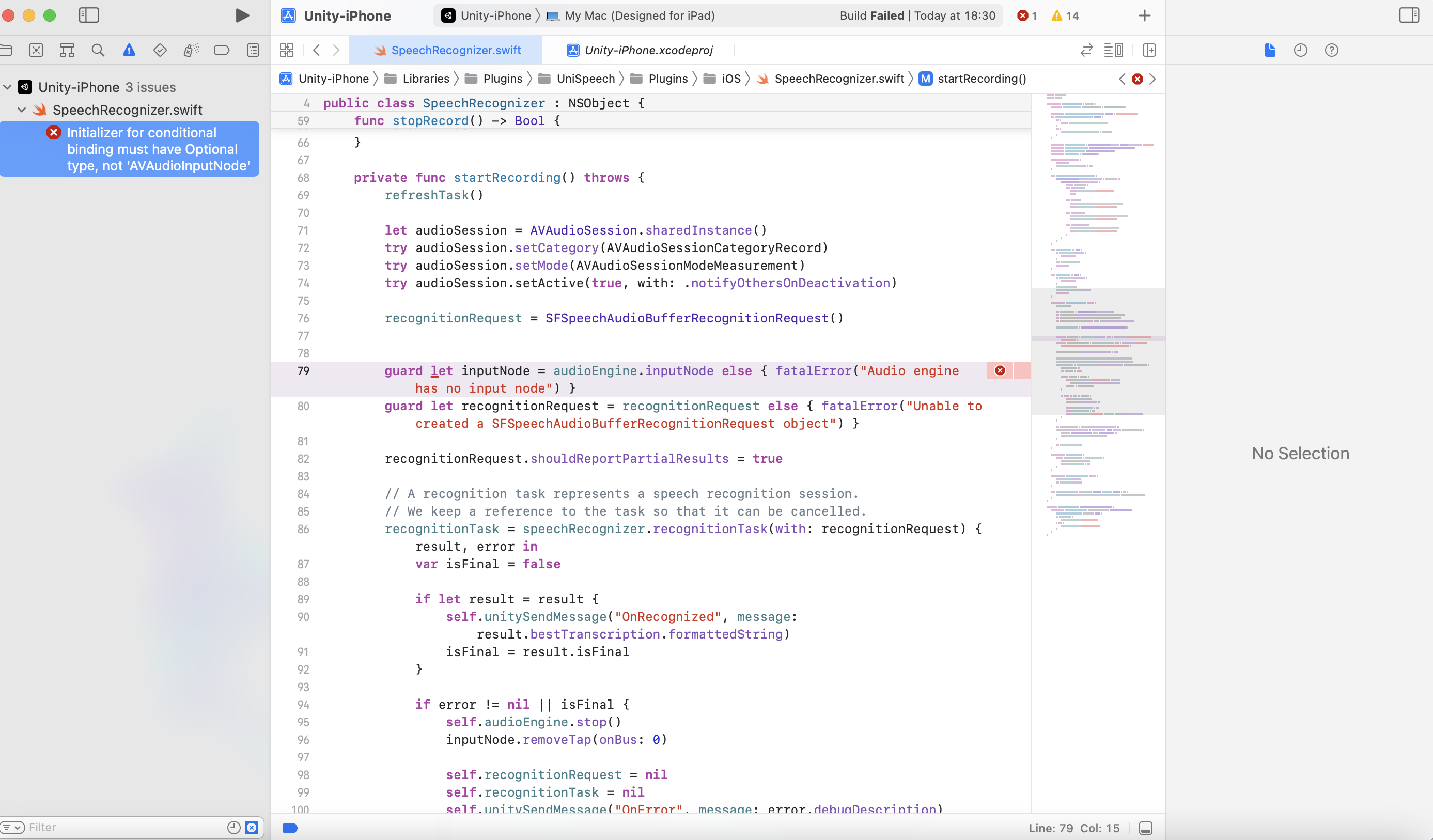Image resolution: width=1433 pixels, height=840 pixels.
Task: Click the plus library button in toolbar
Action: point(1145,15)
